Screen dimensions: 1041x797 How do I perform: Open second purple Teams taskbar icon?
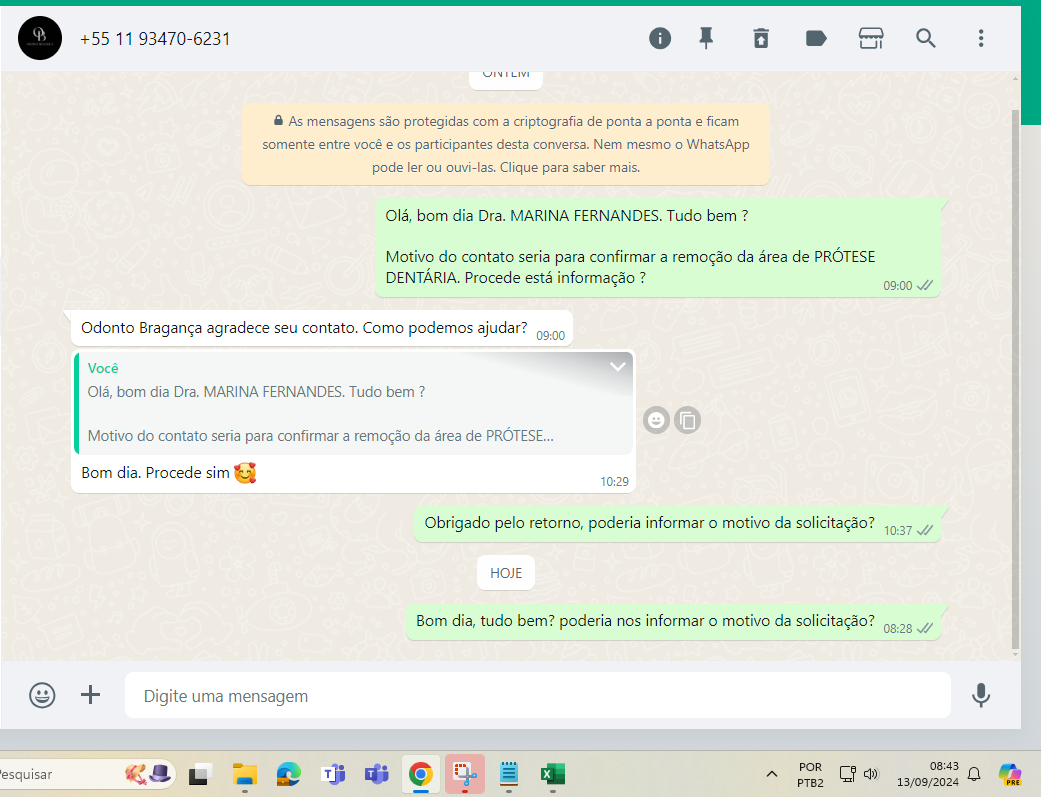click(x=376, y=774)
